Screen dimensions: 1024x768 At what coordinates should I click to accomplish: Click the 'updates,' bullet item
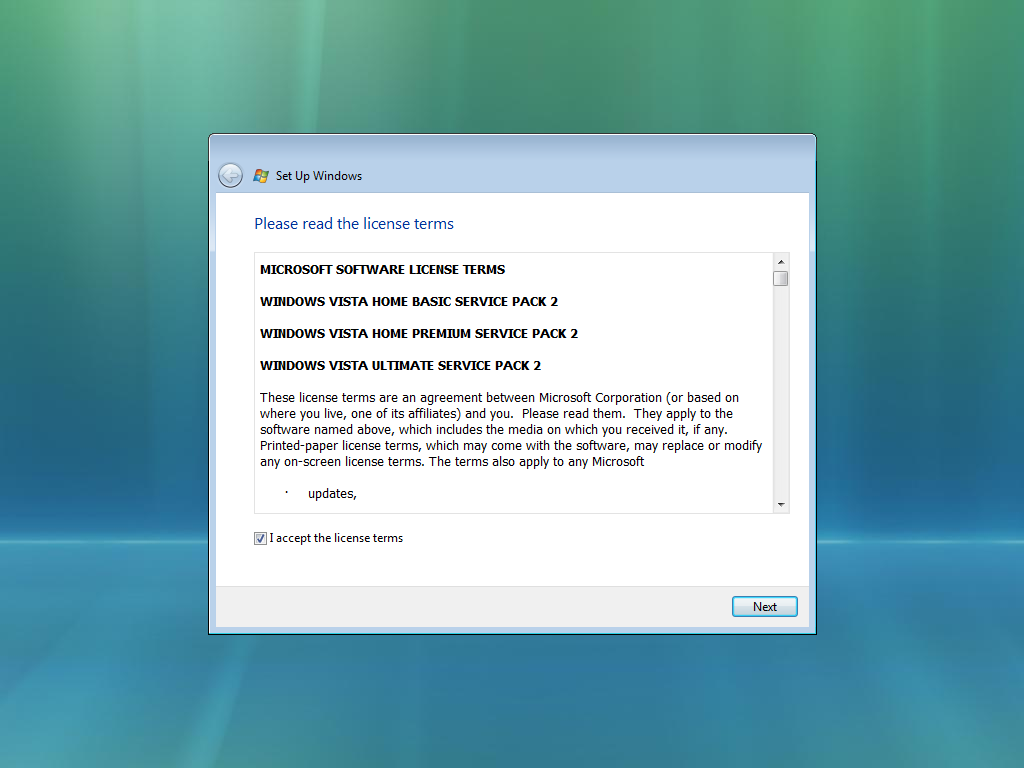(x=332, y=494)
